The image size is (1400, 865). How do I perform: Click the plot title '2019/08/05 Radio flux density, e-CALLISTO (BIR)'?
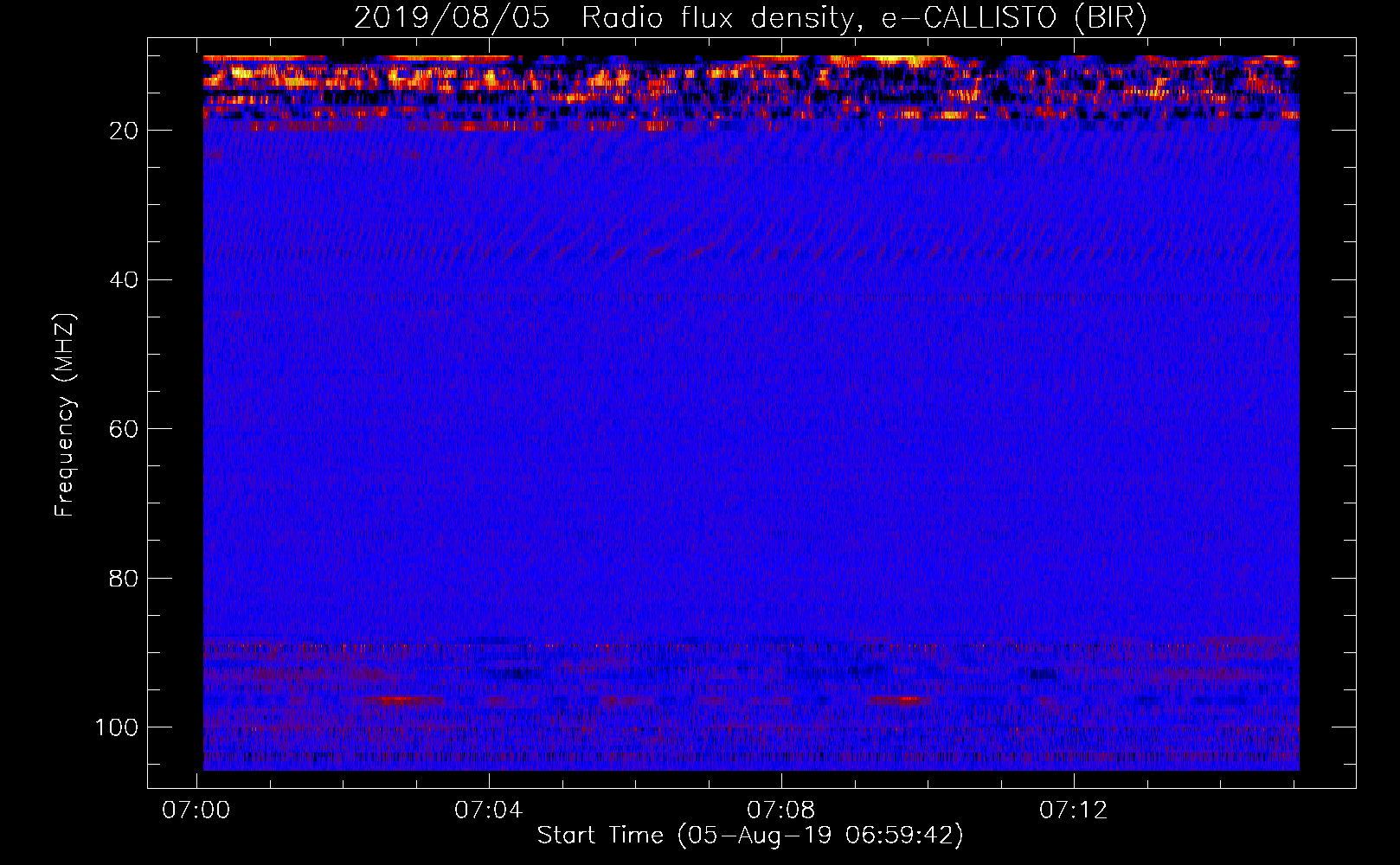click(750, 18)
